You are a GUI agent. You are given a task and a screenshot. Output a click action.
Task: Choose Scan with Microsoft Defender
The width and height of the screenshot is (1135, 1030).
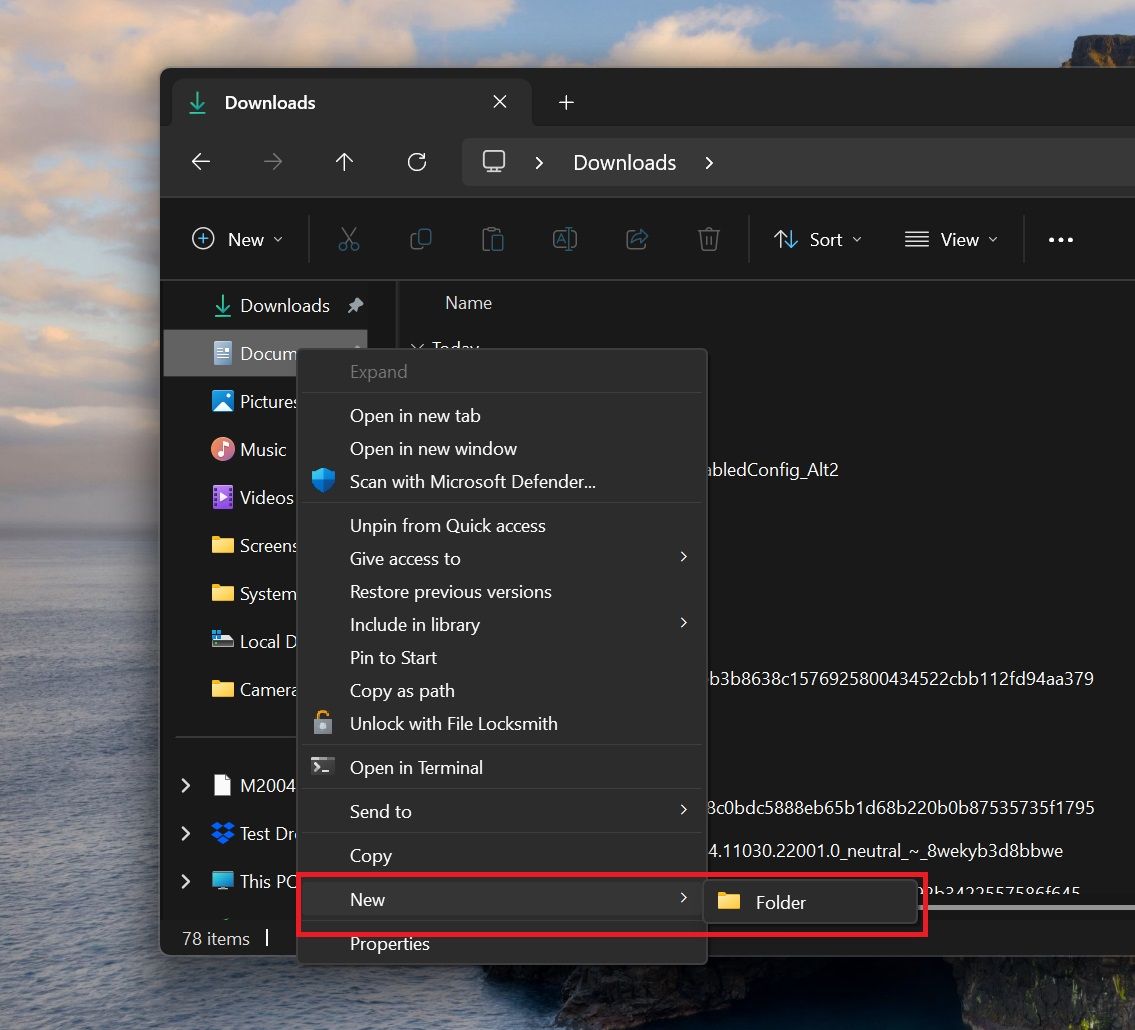[x=472, y=481]
